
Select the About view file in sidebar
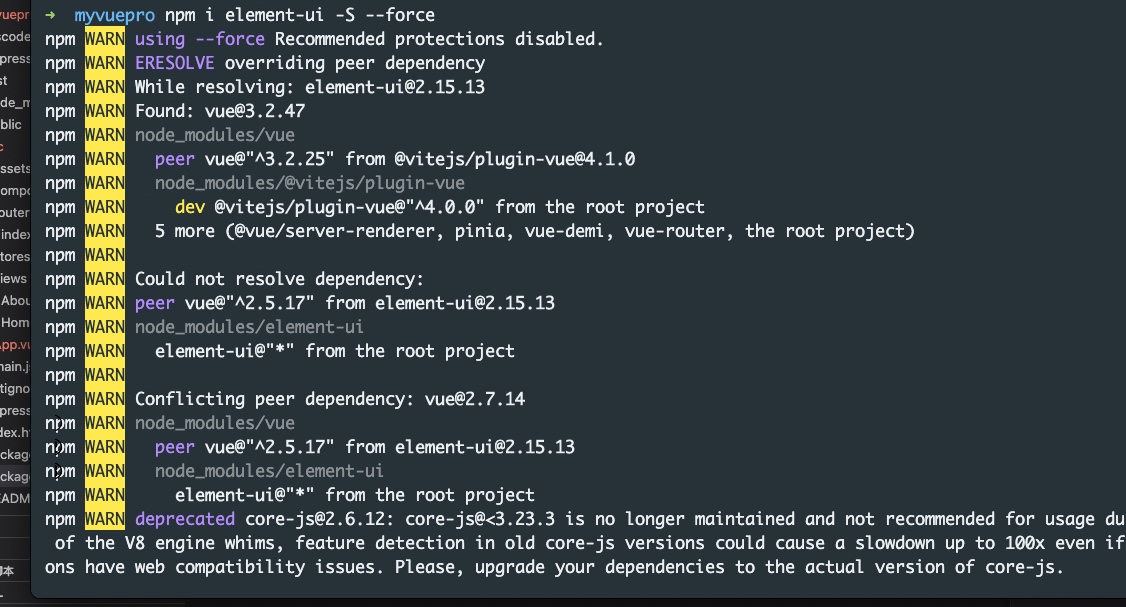[15, 300]
